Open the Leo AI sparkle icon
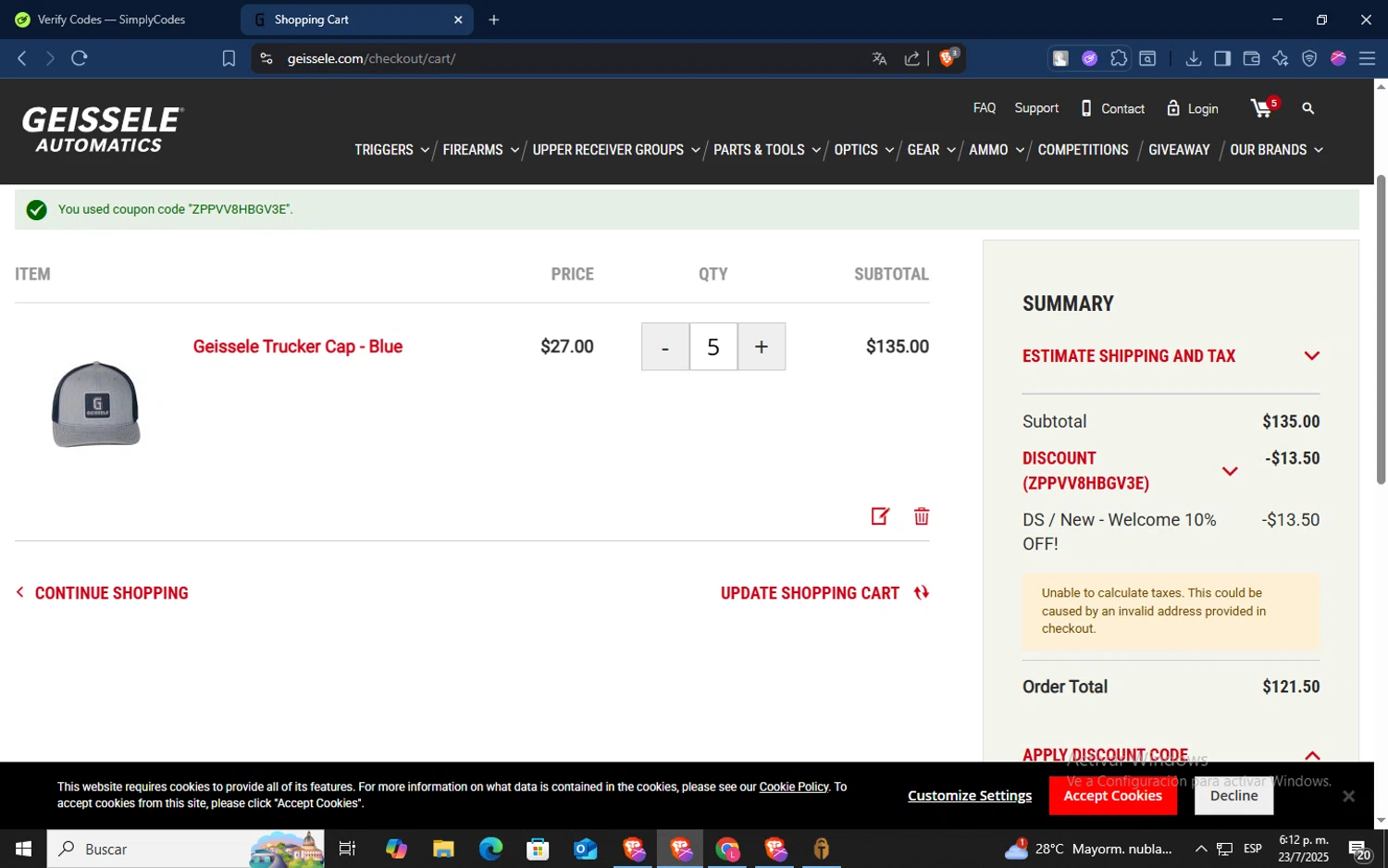This screenshot has height=868, width=1388. click(x=1281, y=58)
